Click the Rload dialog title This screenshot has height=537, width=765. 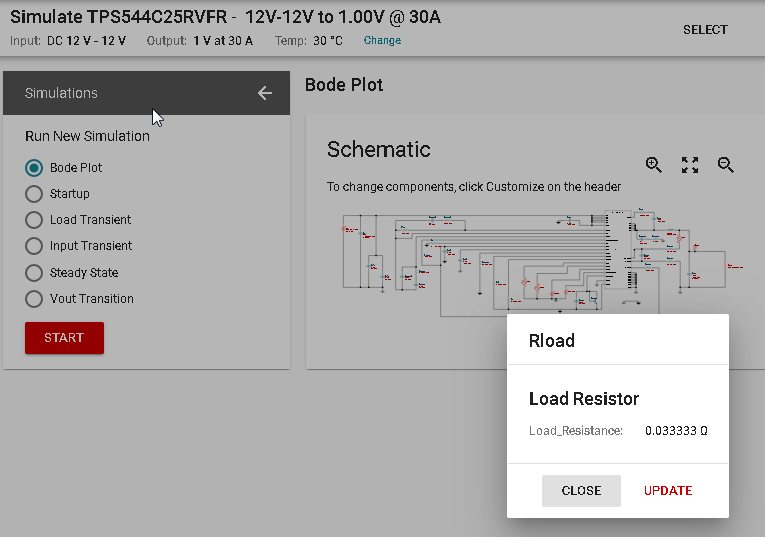pyautogui.click(x=552, y=340)
